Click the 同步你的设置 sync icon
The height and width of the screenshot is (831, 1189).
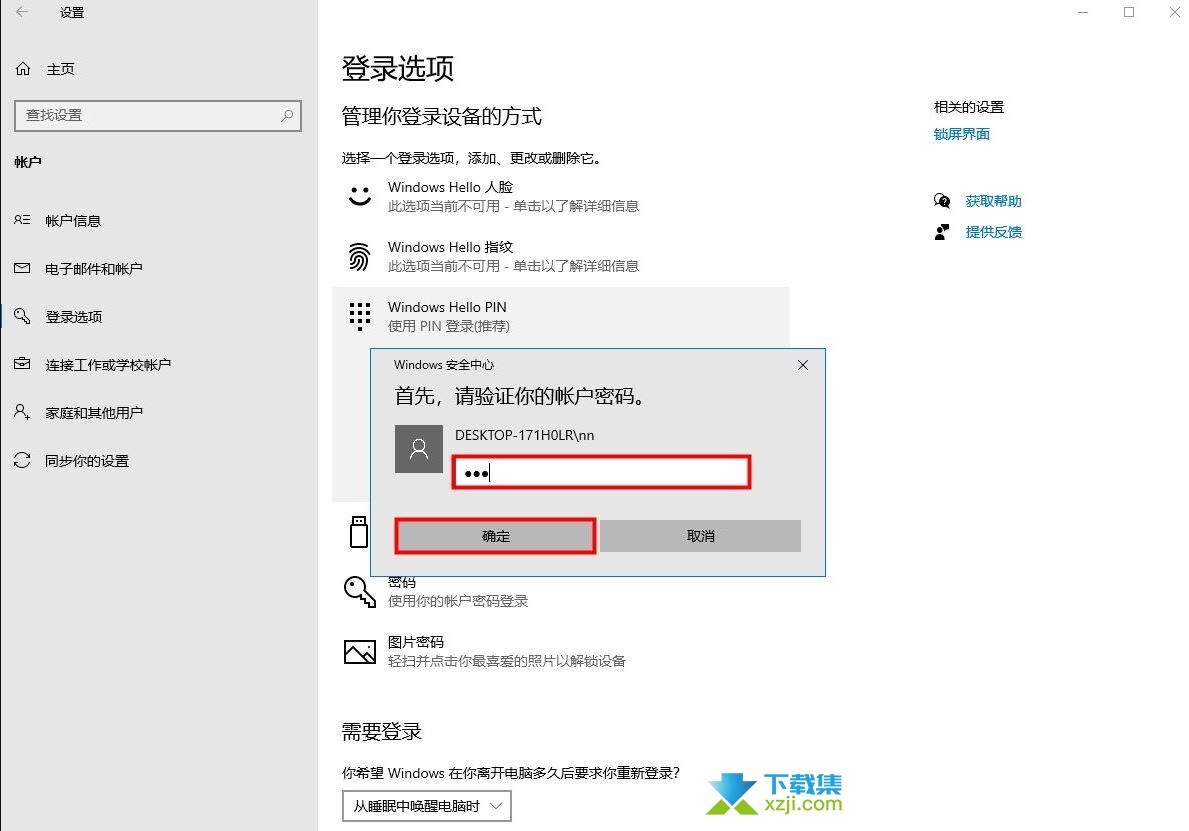coord(22,460)
